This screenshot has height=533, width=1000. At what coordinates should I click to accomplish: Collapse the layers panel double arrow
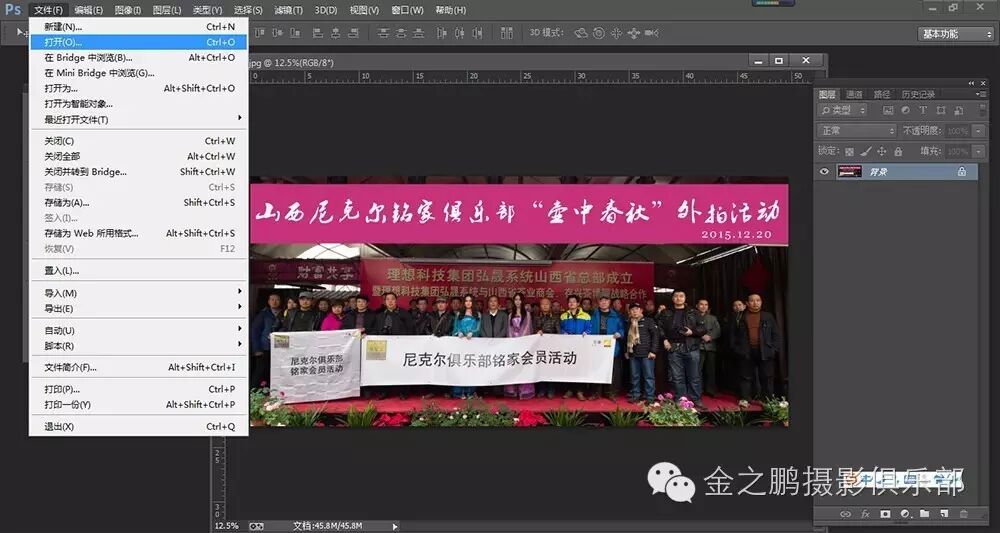(971, 83)
